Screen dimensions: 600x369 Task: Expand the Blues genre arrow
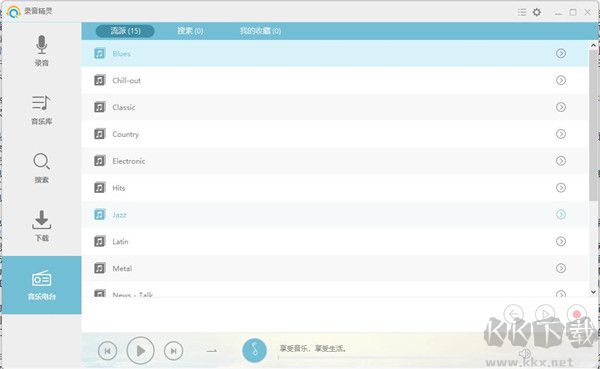tap(561, 53)
